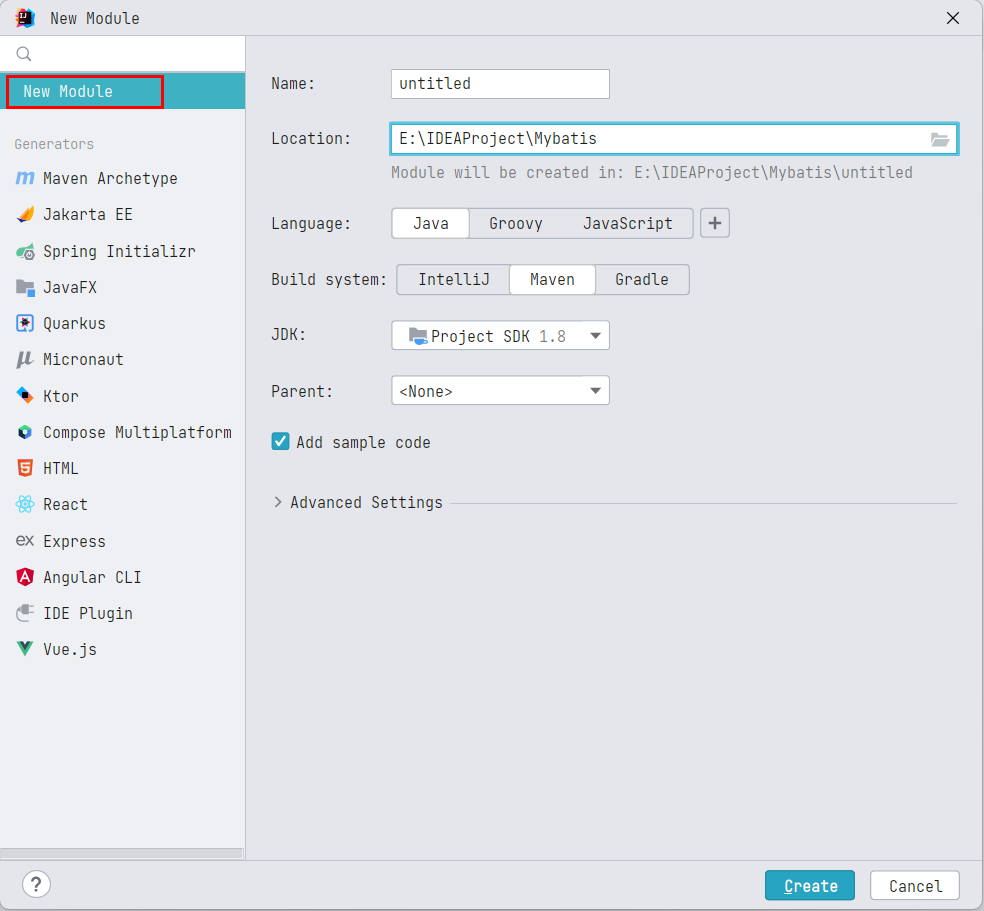Select the React label
The height and width of the screenshot is (911, 984).
65,504
